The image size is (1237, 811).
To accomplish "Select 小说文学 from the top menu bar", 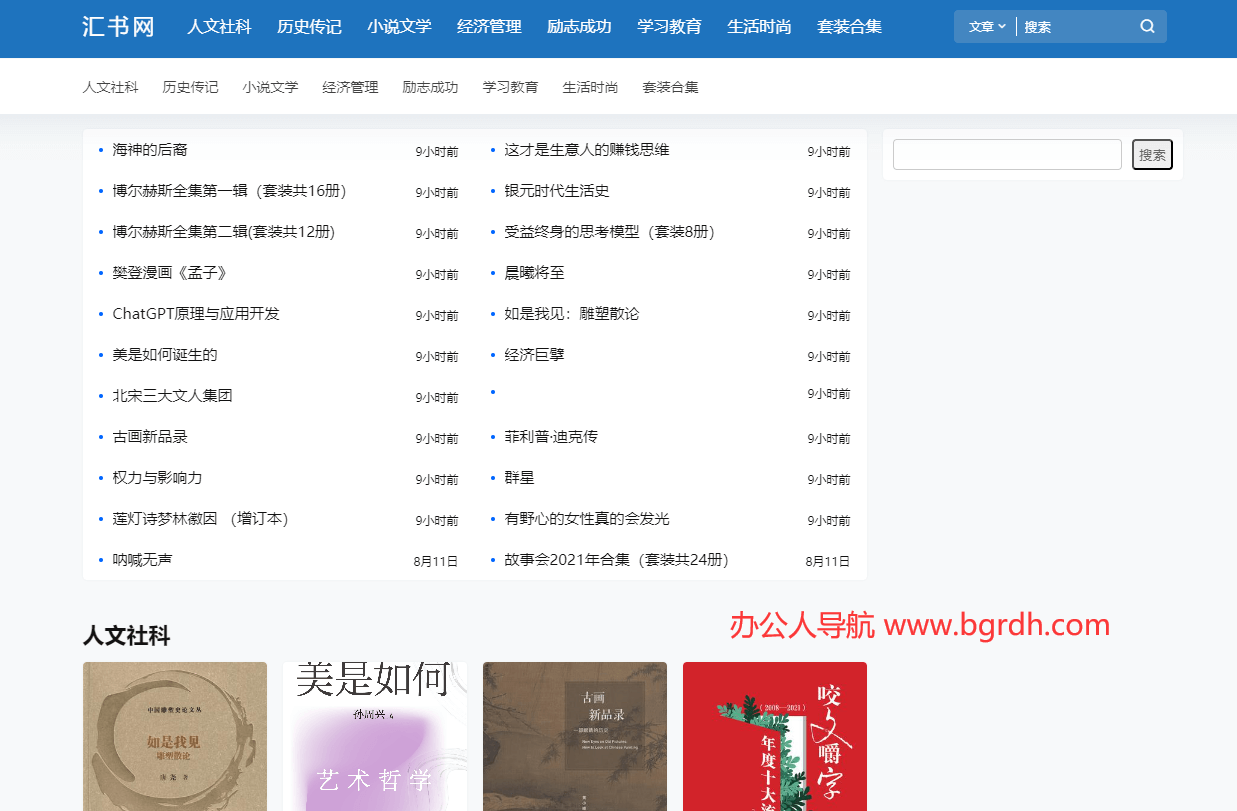I will pyautogui.click(x=399, y=26).
